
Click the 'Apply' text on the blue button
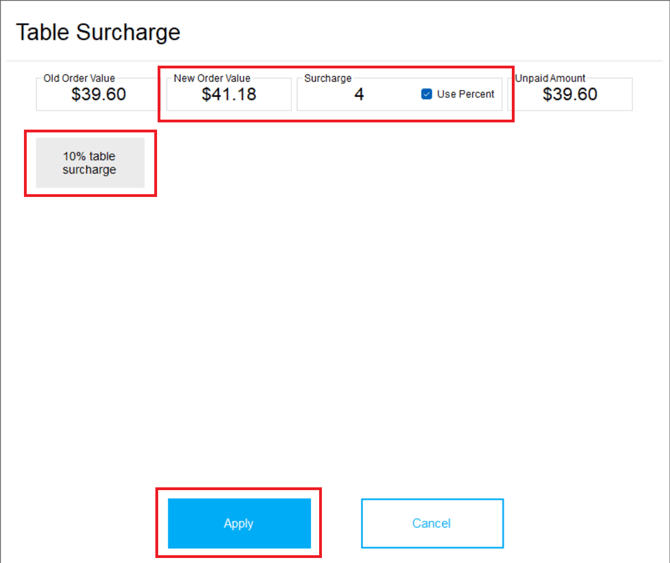point(239,524)
